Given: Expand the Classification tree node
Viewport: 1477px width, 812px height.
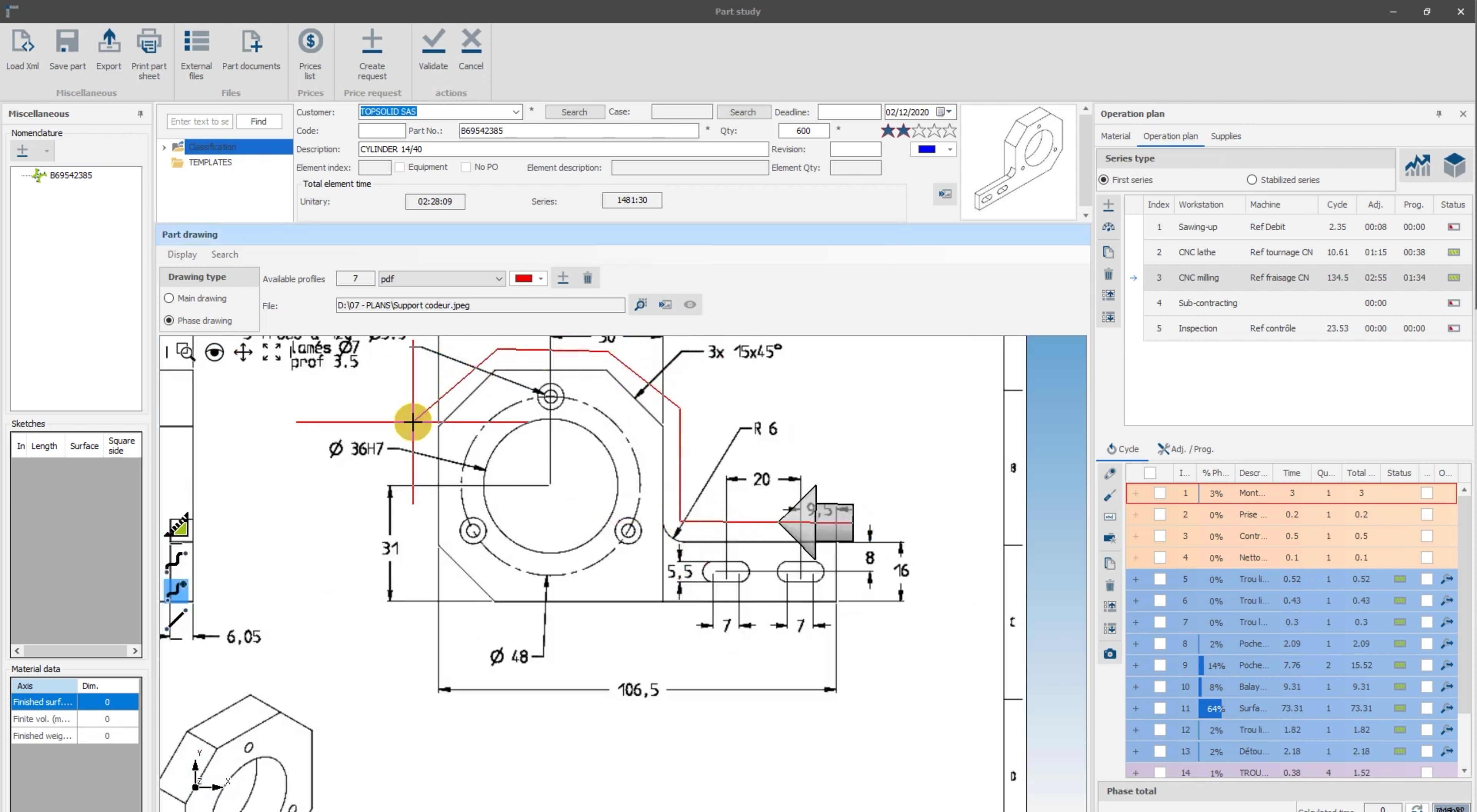Looking at the screenshot, I should pos(165,147).
